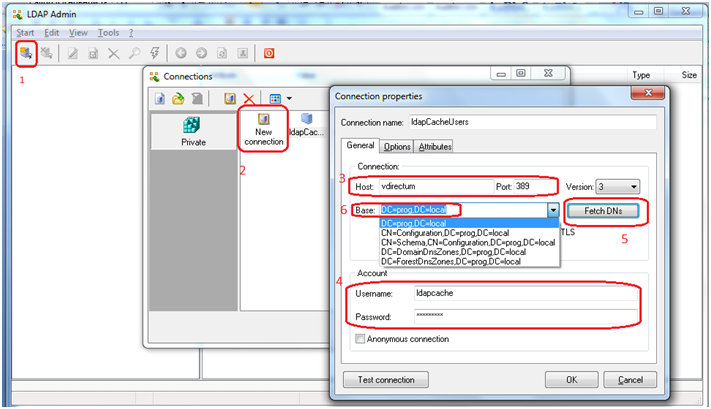Switch to the Attributes tab

[435, 146]
